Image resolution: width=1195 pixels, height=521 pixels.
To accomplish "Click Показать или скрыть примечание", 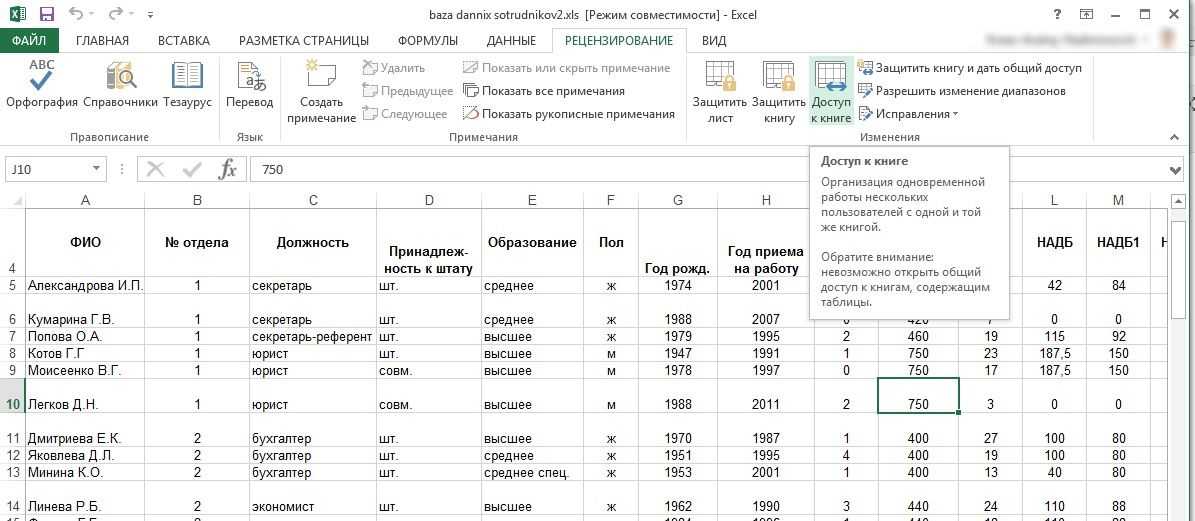I will [x=566, y=68].
